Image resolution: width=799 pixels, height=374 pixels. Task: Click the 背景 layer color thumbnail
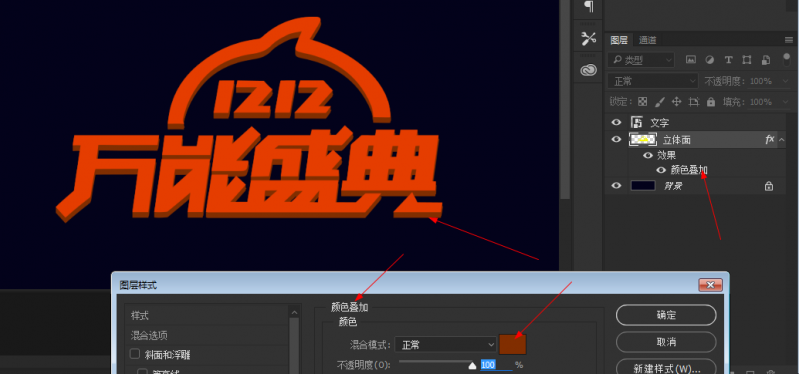643,185
